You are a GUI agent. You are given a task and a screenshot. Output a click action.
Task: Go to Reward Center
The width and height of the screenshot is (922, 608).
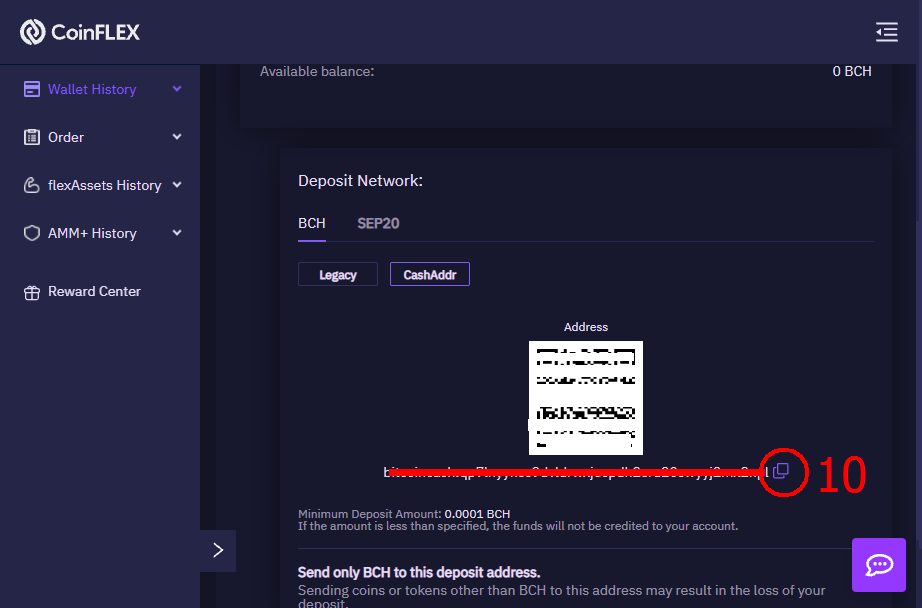tap(94, 292)
